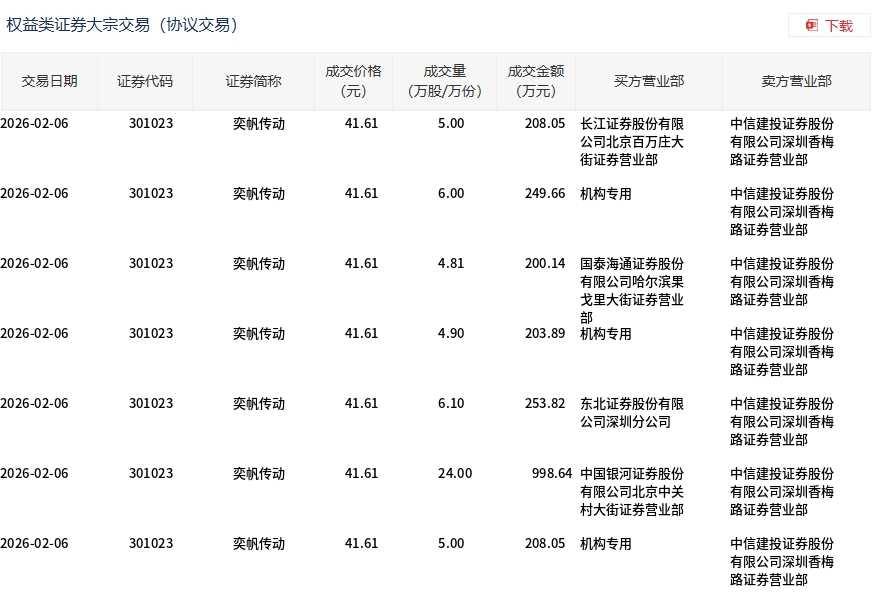Select the 证券代码 column header
This screenshot has width=872, height=602.
(x=145, y=81)
